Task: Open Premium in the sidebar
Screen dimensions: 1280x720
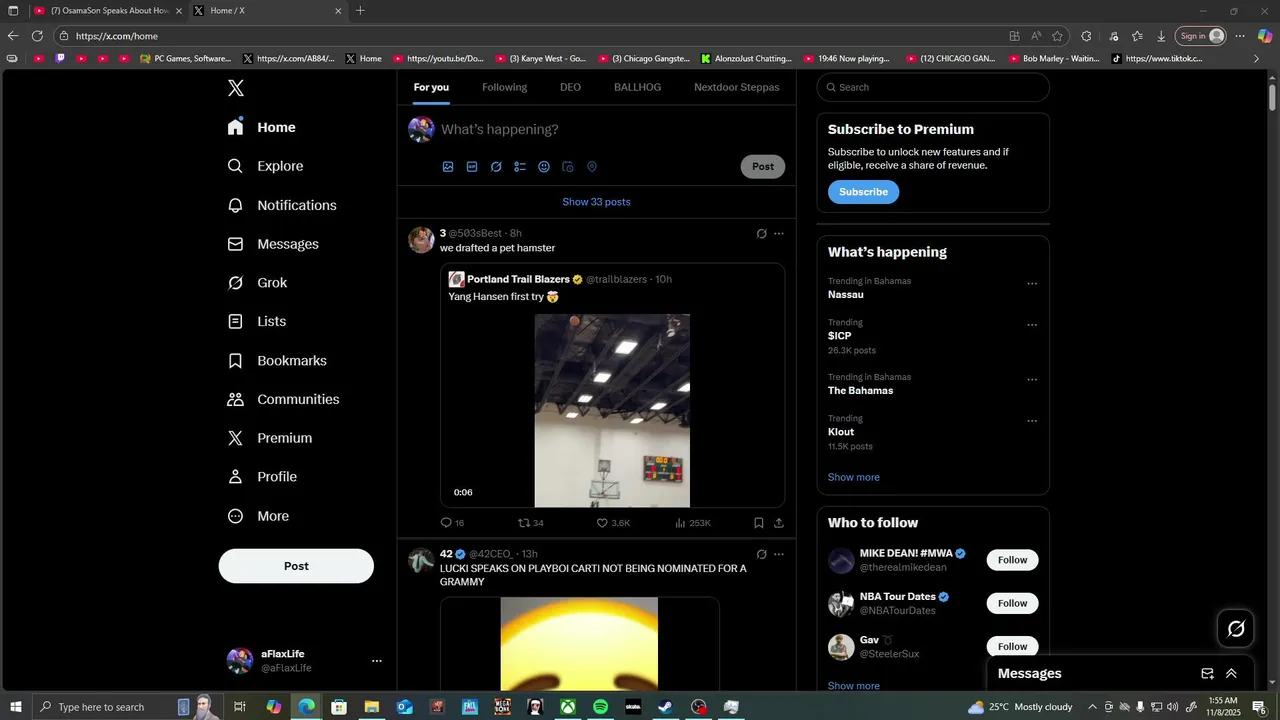Action: 269,438
